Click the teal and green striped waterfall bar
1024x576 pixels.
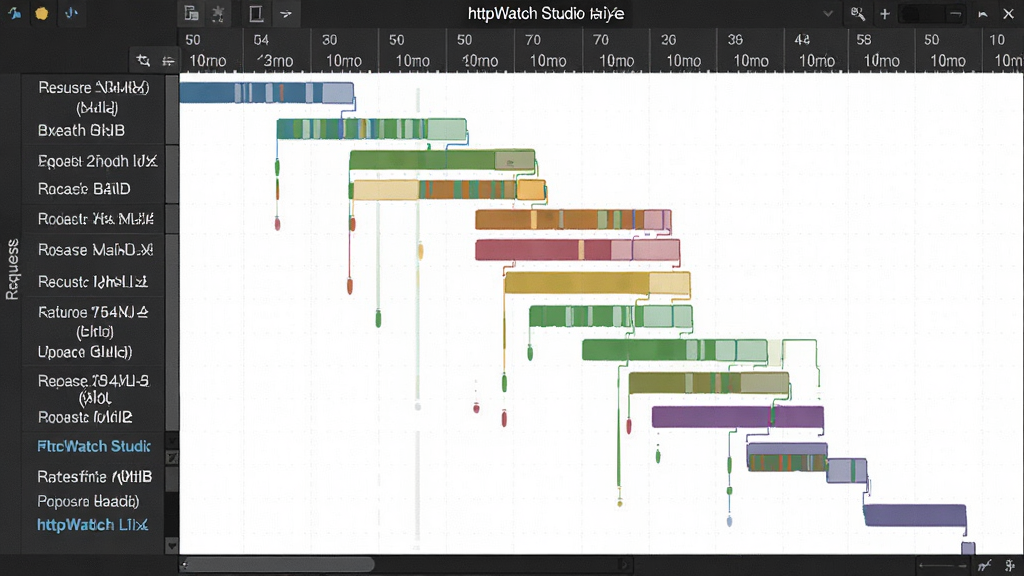[371, 129]
